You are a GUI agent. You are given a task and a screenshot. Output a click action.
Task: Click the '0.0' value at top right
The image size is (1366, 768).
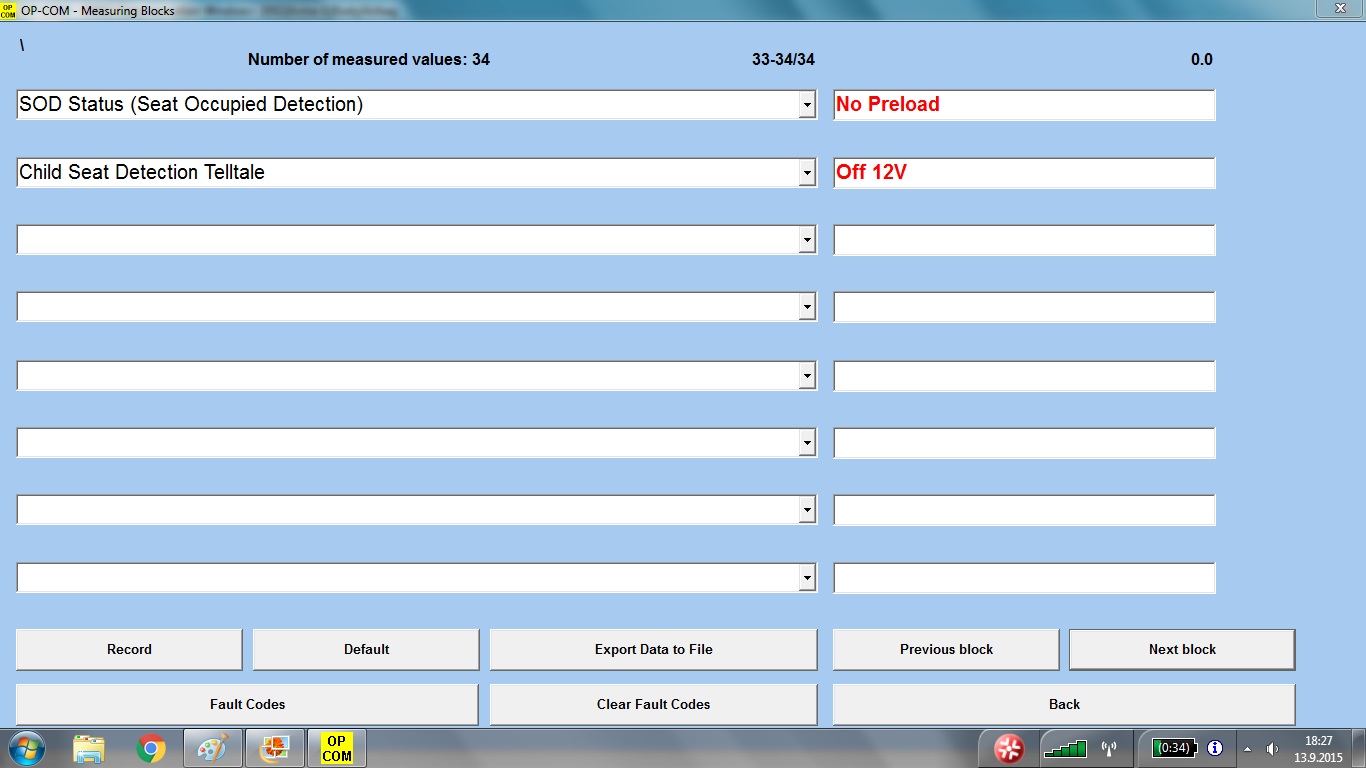coord(1201,59)
